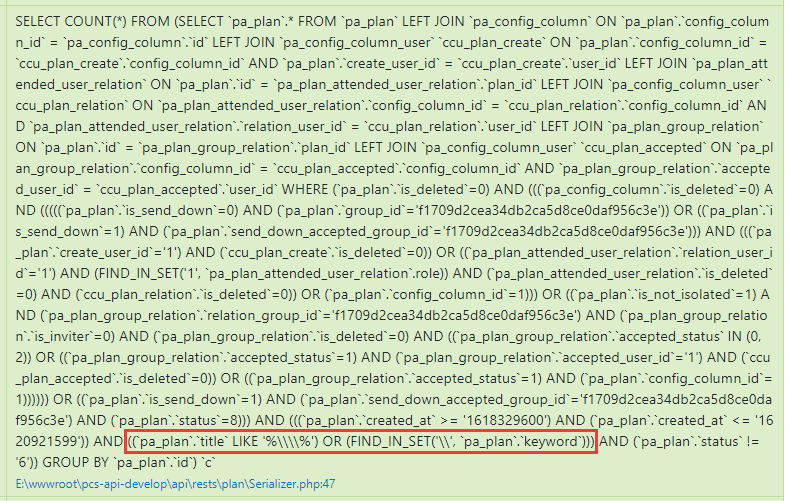The image size is (790, 501).
Task: Click the GROUP BY `pa_plan`.`id` clause
Action: pos(120,462)
